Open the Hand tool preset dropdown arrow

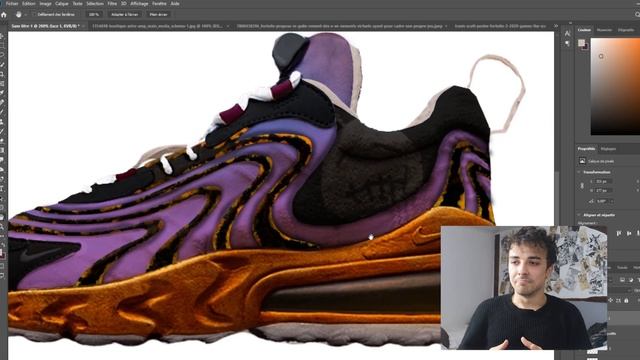tap(25, 15)
